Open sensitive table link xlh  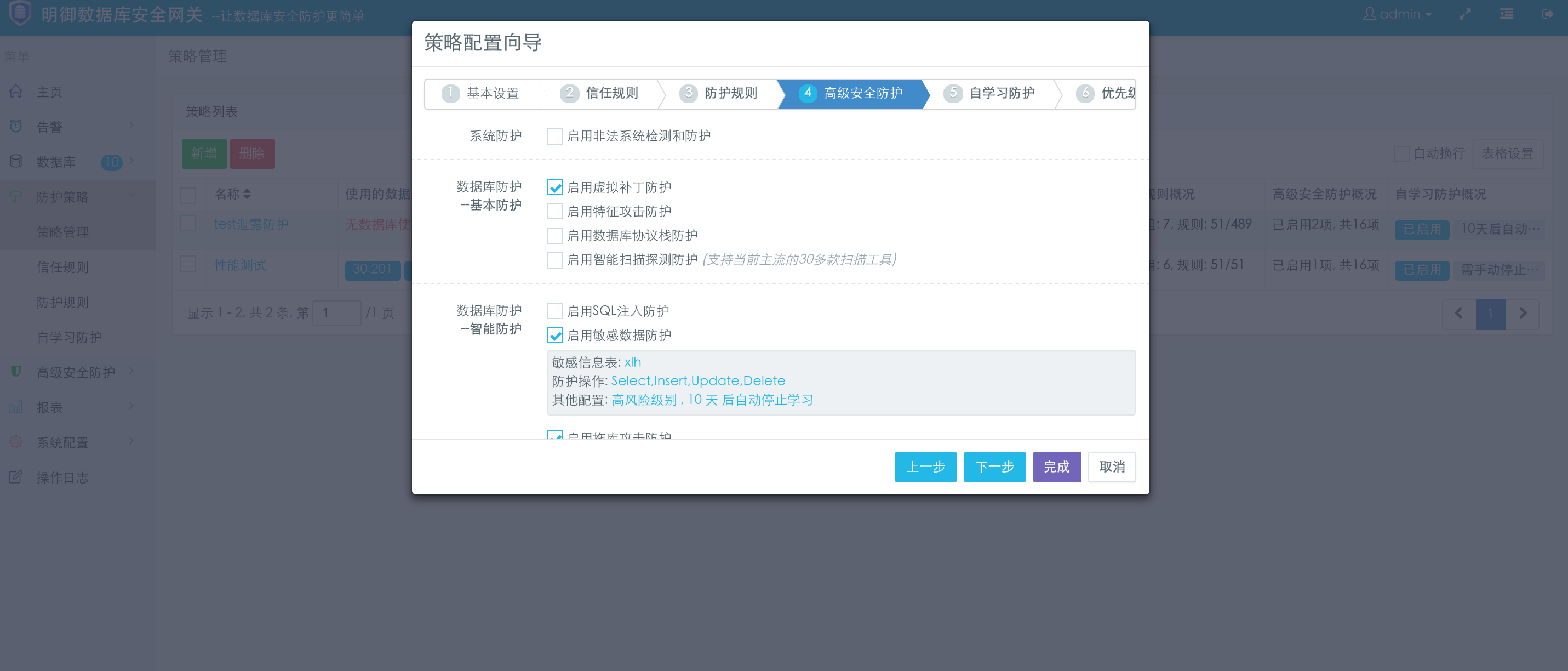tap(632, 362)
